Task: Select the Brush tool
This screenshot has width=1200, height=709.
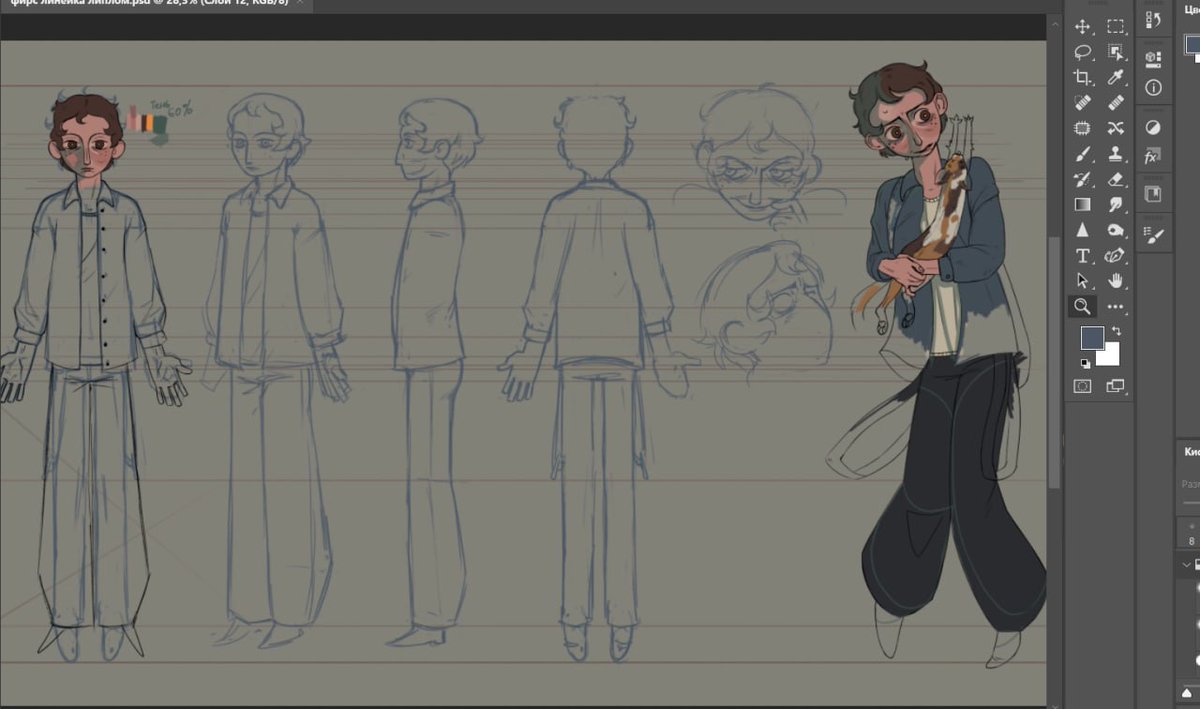Action: 1082,154
